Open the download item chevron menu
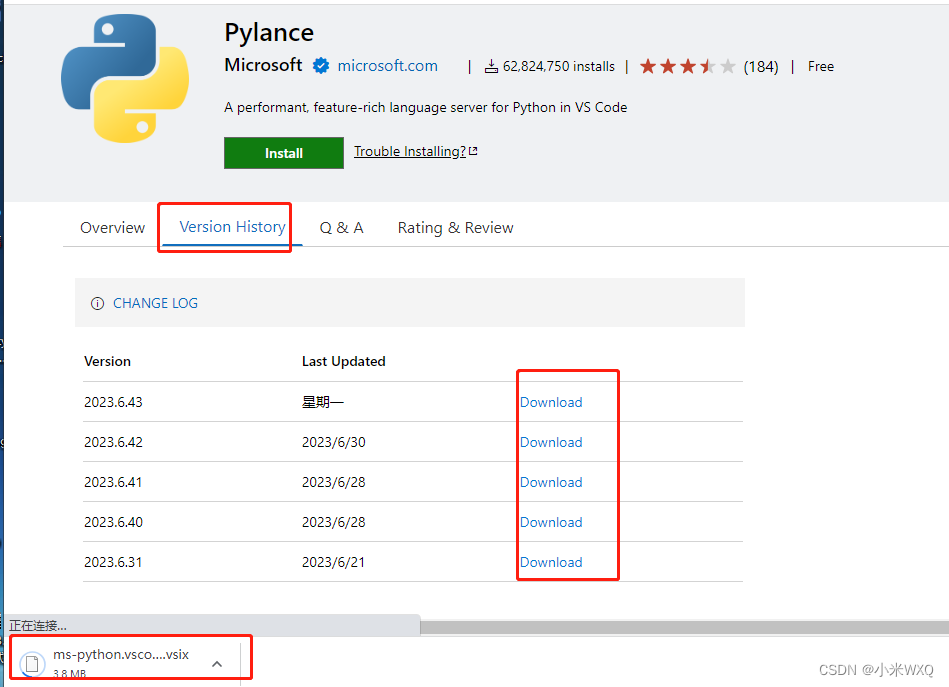 pos(217,664)
